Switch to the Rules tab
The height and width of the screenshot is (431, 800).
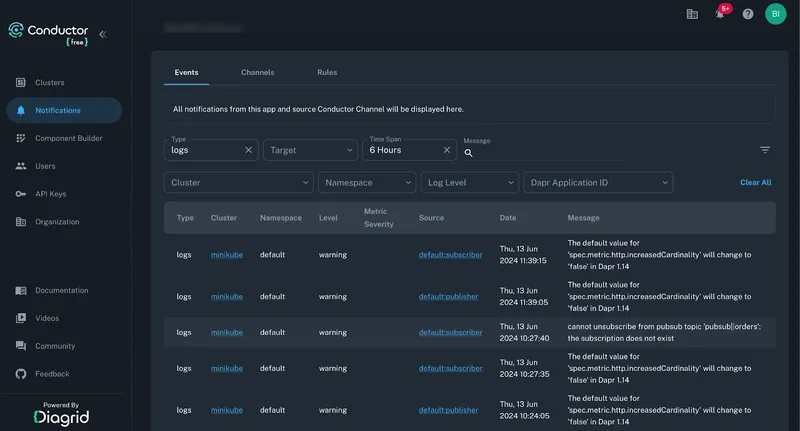pos(327,73)
